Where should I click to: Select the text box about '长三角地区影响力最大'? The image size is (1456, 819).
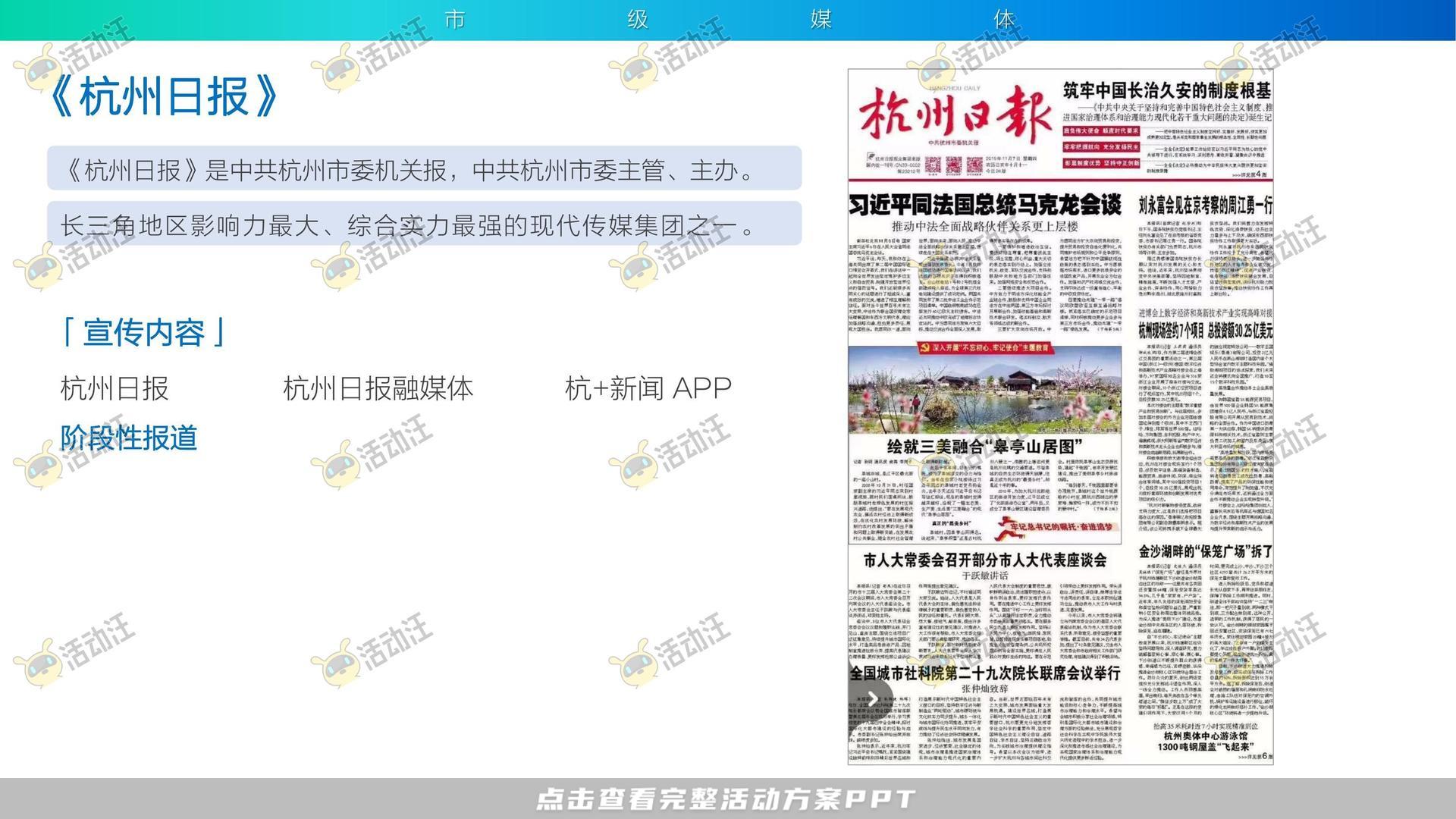coord(424,224)
